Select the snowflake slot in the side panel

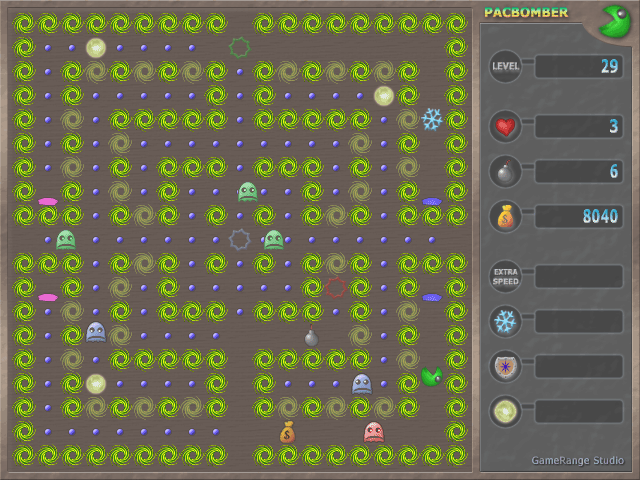point(505,321)
